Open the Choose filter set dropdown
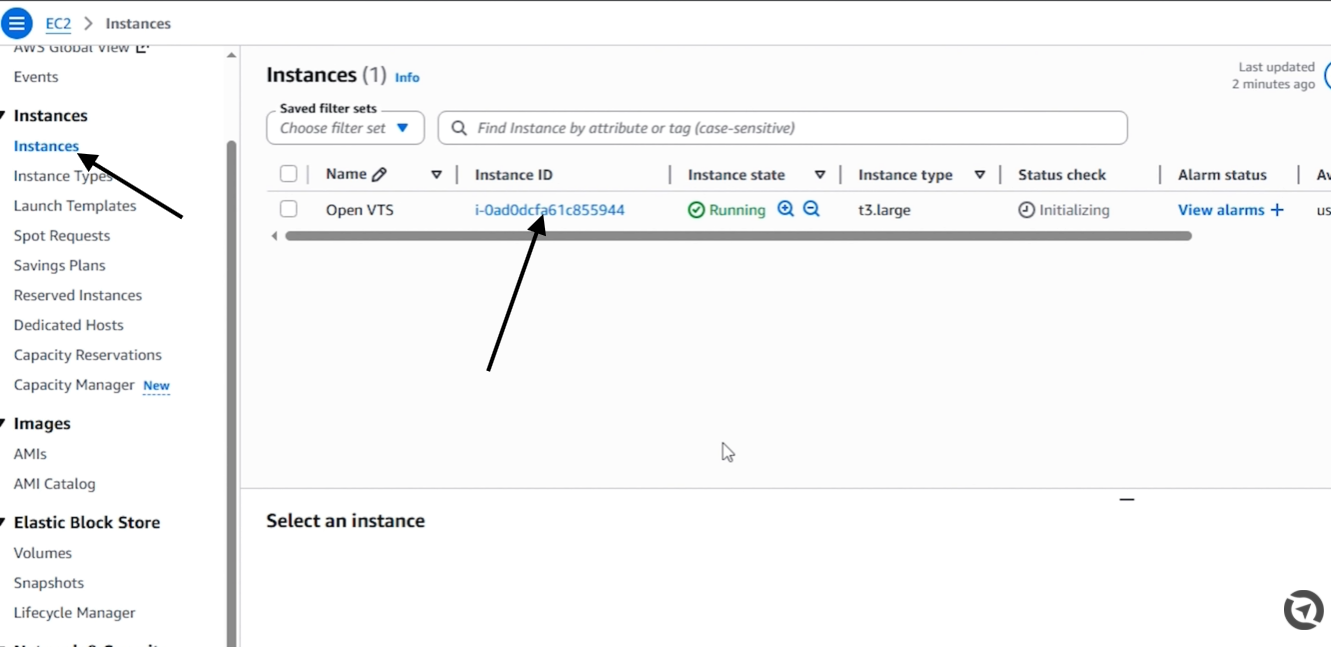This screenshot has width=1331, height=647. click(346, 128)
